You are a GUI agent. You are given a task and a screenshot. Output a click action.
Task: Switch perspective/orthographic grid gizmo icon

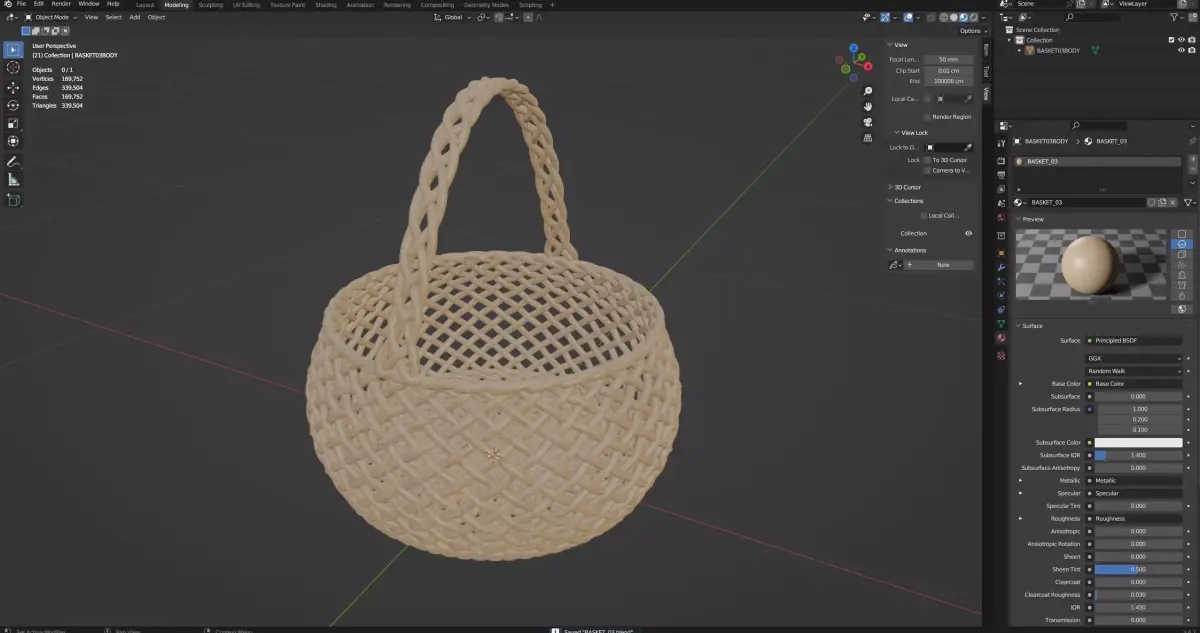pos(868,136)
